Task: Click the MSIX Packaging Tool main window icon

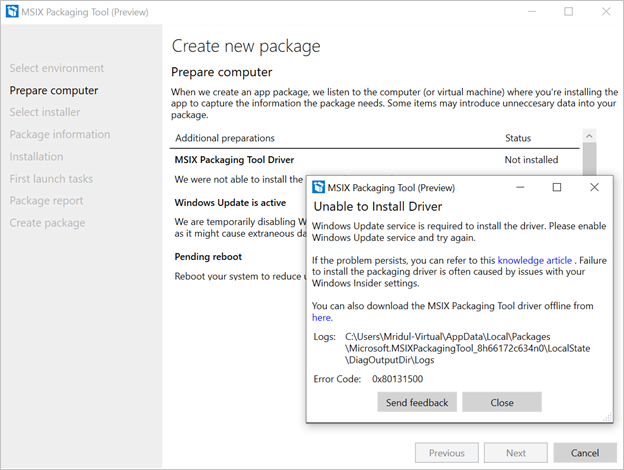Action: [x=14, y=12]
